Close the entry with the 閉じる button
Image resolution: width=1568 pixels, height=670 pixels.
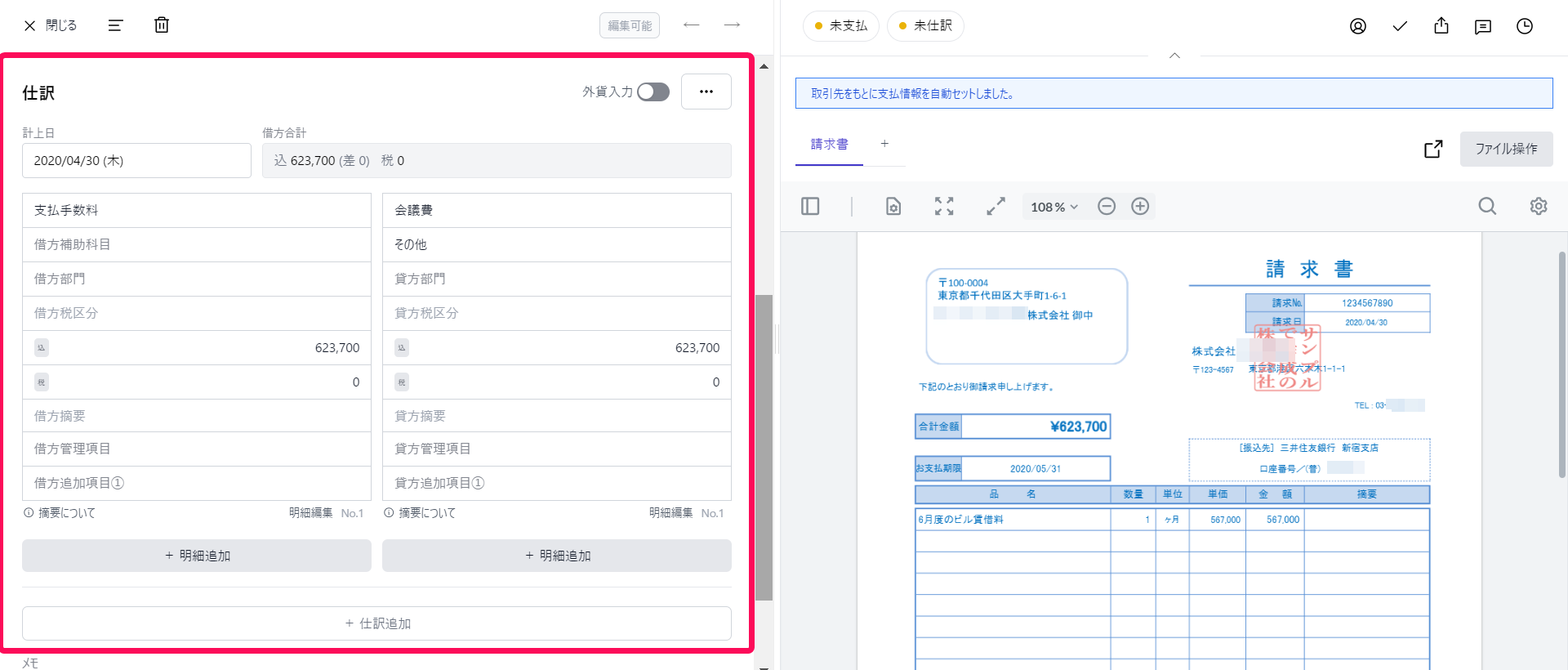[x=50, y=25]
